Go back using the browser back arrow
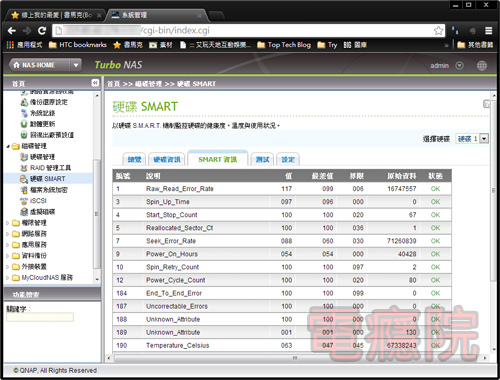 pos(12,31)
